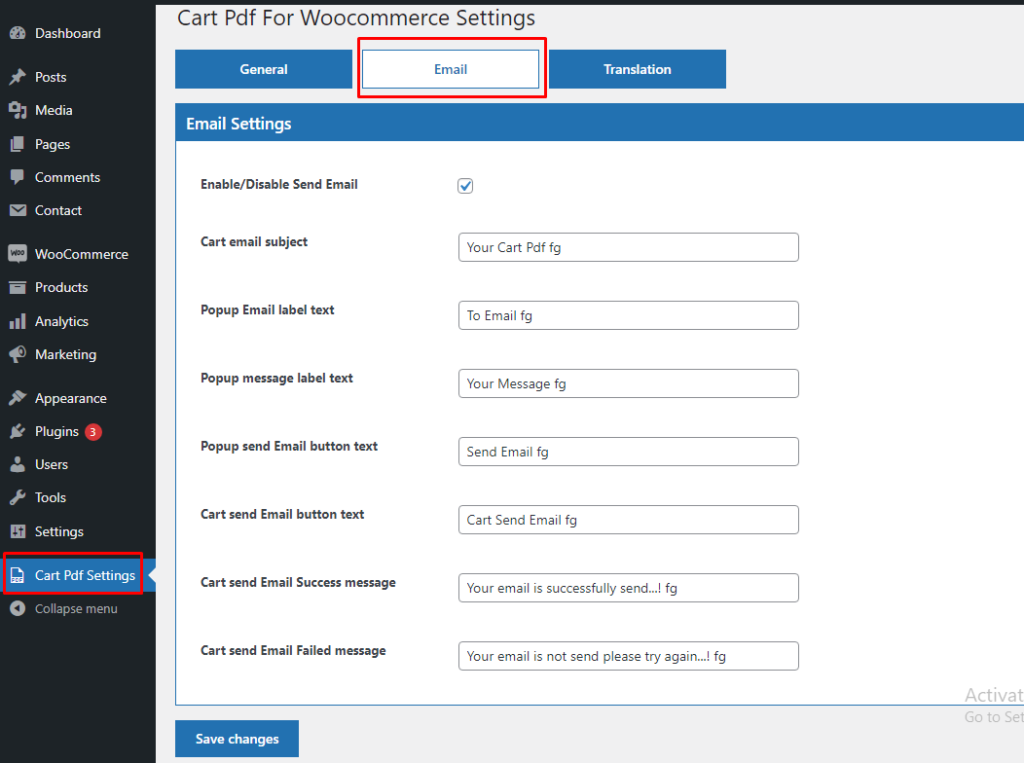Image resolution: width=1024 pixels, height=763 pixels.
Task: Click the Marketing megaphone icon
Action: (x=18, y=354)
